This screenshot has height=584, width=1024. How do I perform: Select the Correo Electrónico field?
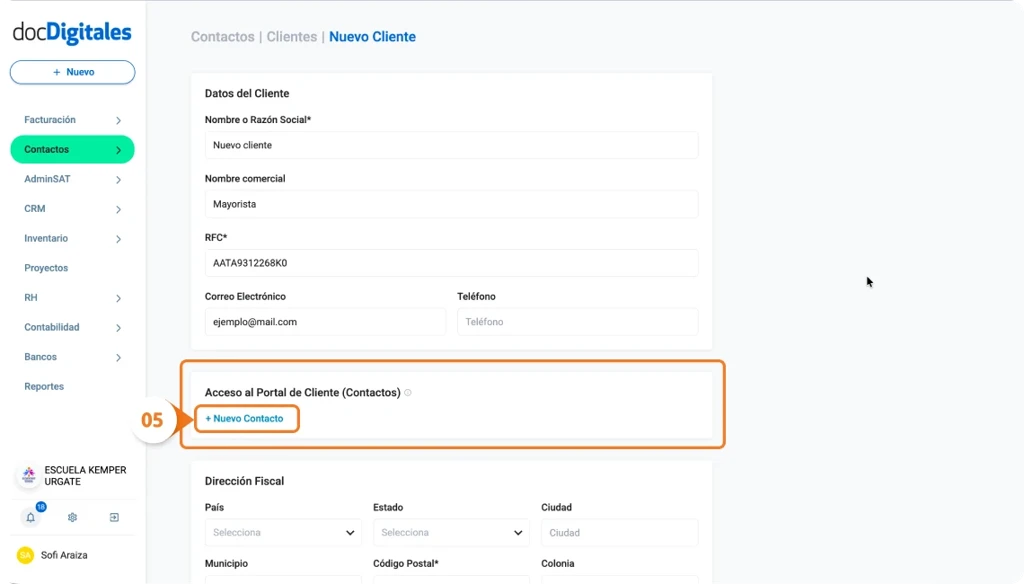[325, 321]
